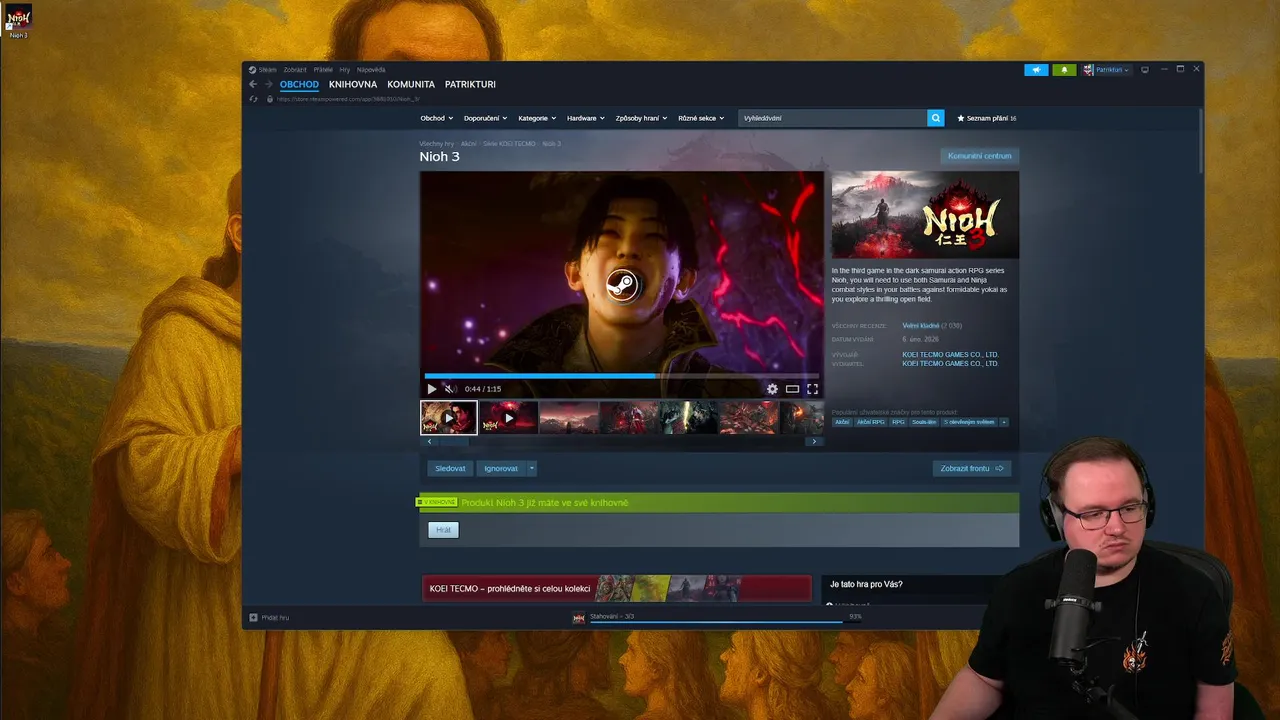Image resolution: width=1280 pixels, height=720 pixels.
Task: Click the plus tag button next to tags
Action: point(1004,422)
